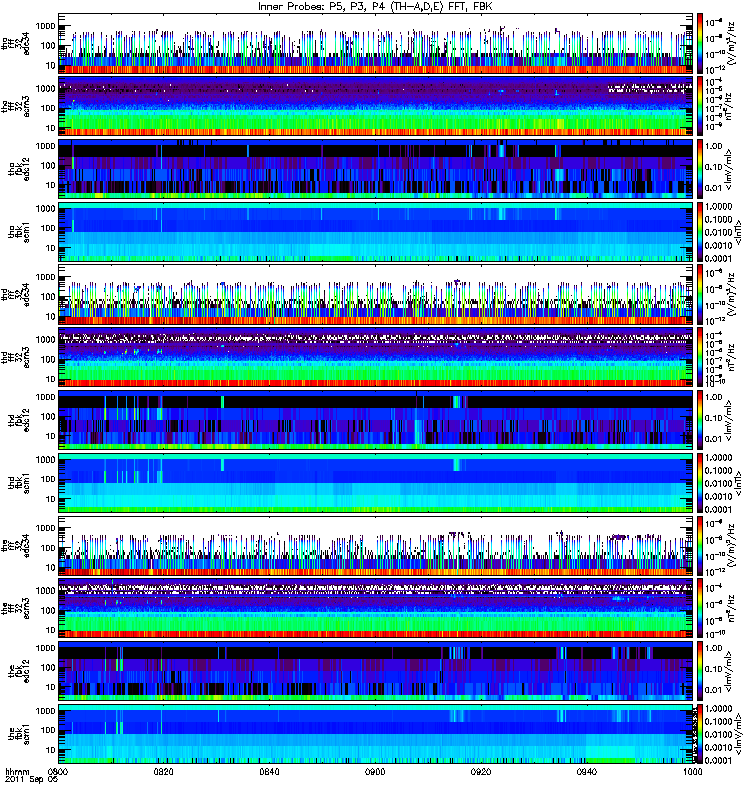Click the color bar beside the scm3 panel
The image size is (750, 800).
(700, 609)
